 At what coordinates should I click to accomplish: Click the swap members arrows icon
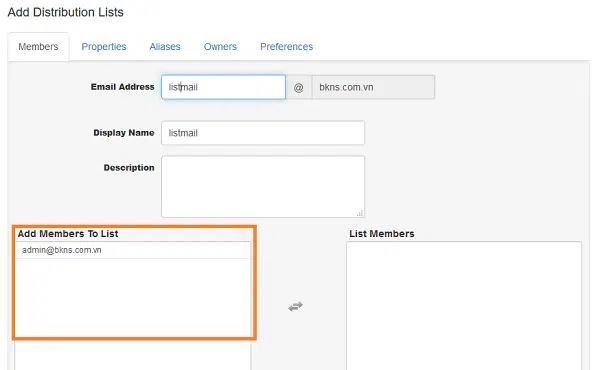[x=295, y=306]
